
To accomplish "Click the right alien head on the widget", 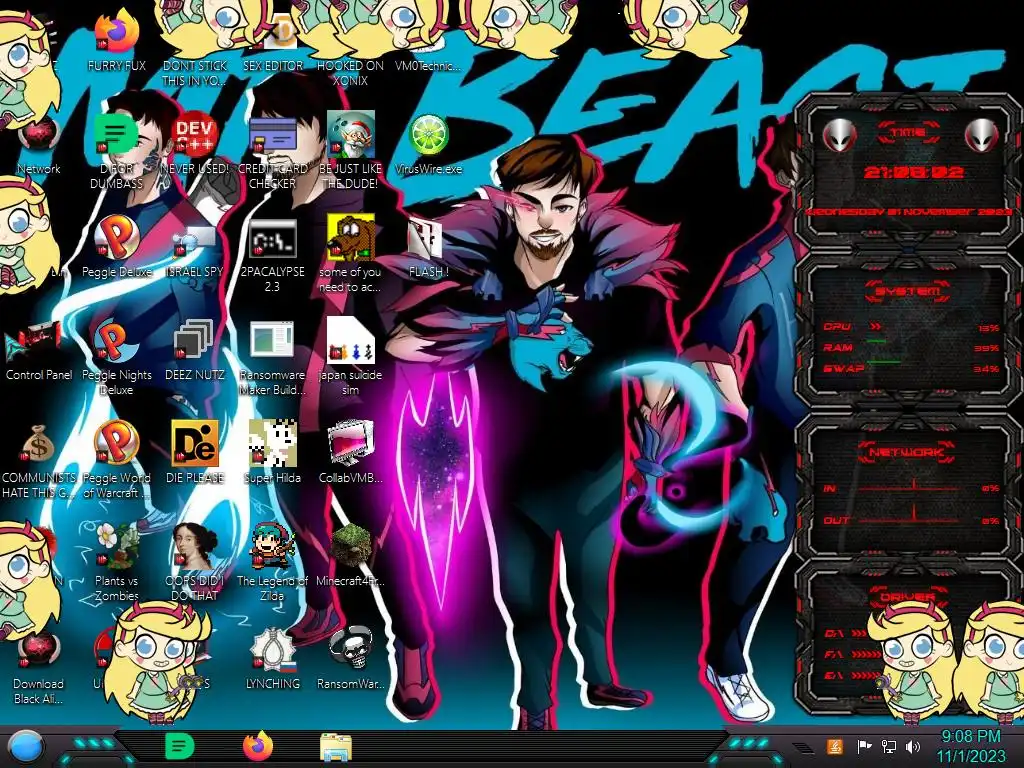I will click(982, 135).
